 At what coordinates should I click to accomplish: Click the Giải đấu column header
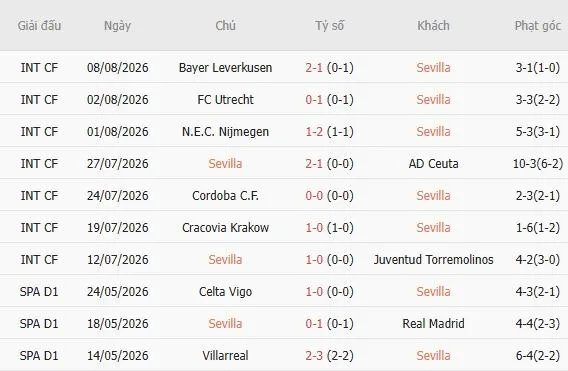(x=39, y=26)
